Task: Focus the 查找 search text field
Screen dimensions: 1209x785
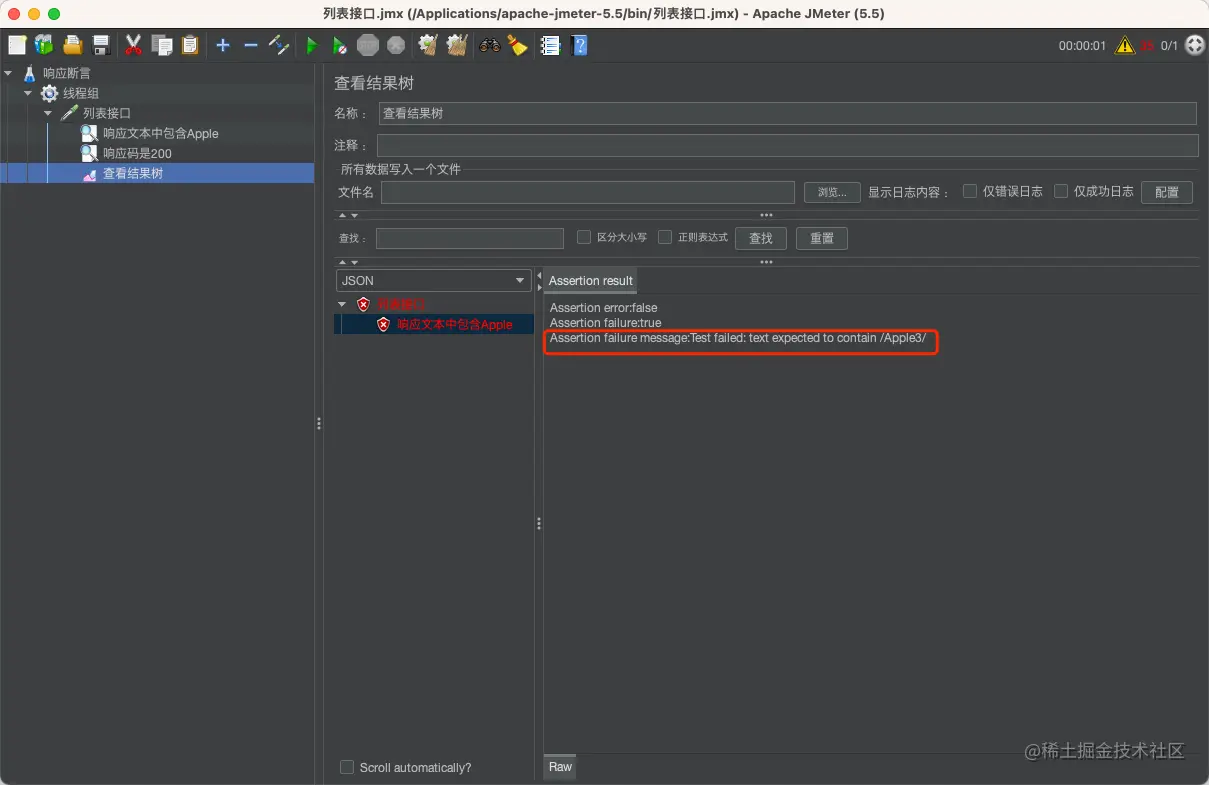Action: coord(470,238)
